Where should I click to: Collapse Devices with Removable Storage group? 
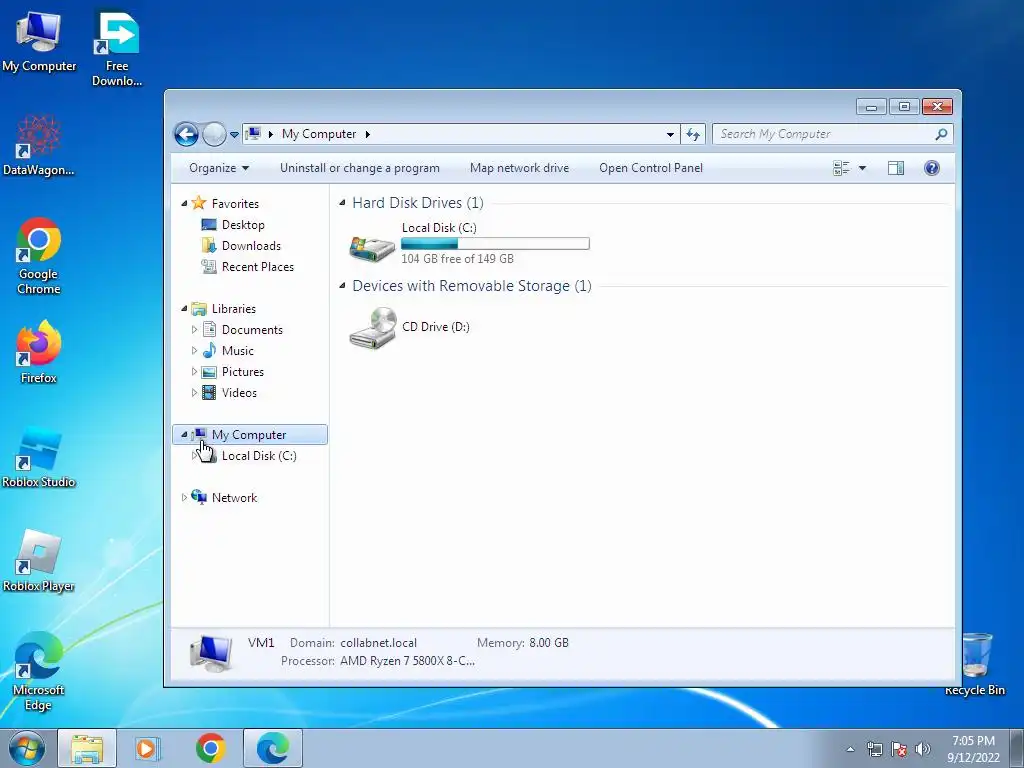342,285
